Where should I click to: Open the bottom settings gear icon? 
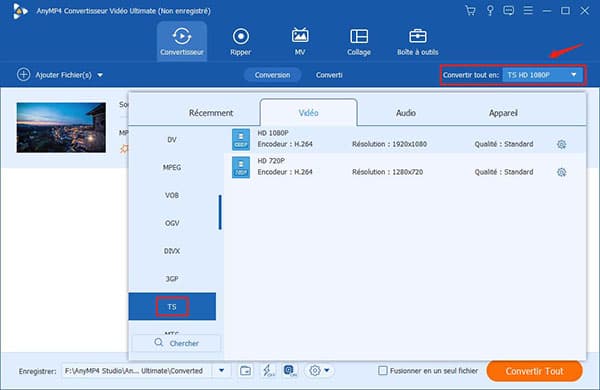pyautogui.click(x=315, y=370)
